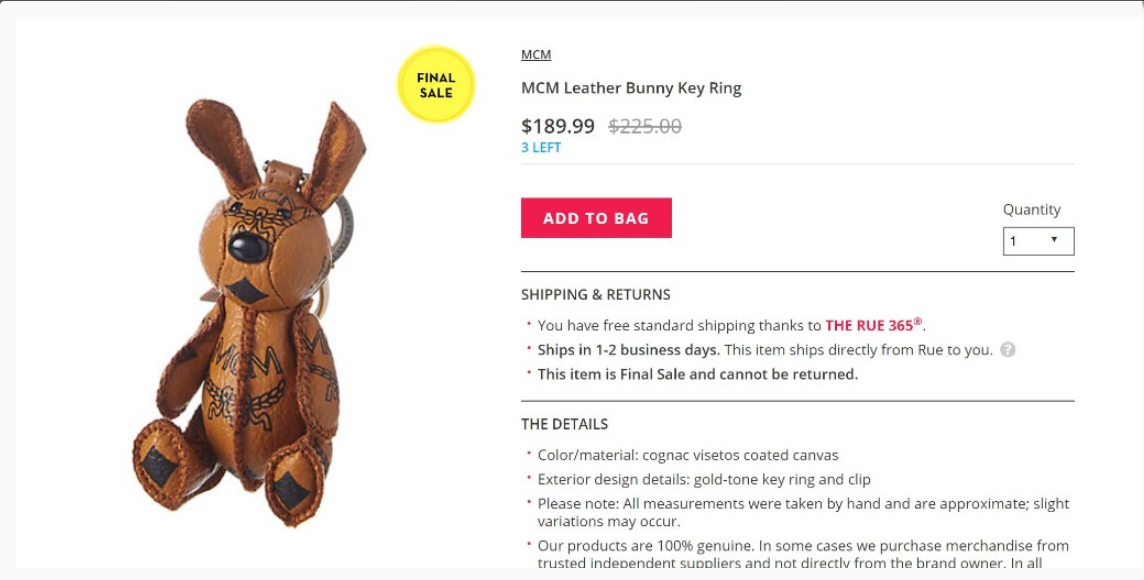Click the Final Sale cannot be returned notice
The image size is (1144, 580).
(x=697, y=374)
